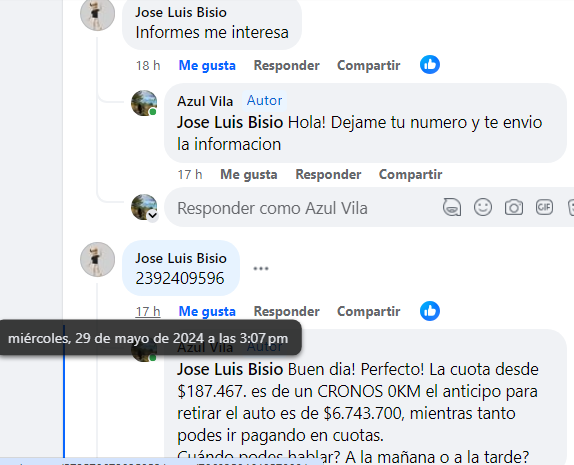Share the 'Informes me interesa' comment
Screen dimensions: 574x465
(369, 66)
